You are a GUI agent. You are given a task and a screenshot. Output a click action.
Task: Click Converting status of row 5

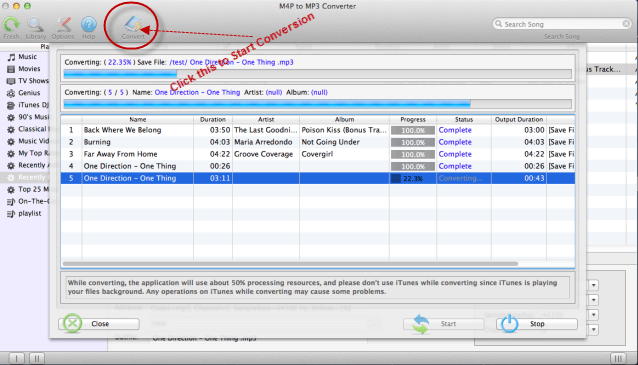click(x=461, y=178)
